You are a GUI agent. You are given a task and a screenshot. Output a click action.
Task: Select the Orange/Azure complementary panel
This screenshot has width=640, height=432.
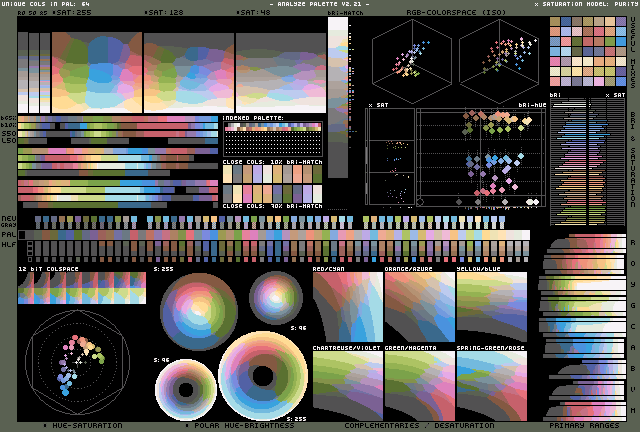[x=418, y=308]
